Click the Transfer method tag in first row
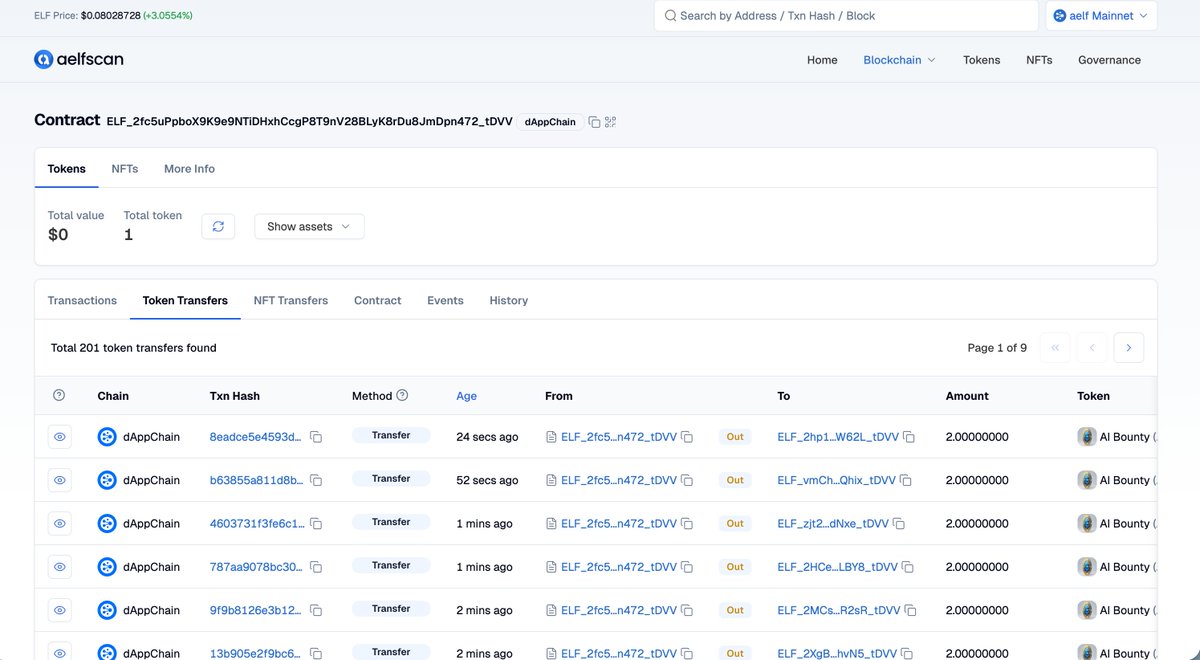The image size is (1200, 660). [391, 436]
